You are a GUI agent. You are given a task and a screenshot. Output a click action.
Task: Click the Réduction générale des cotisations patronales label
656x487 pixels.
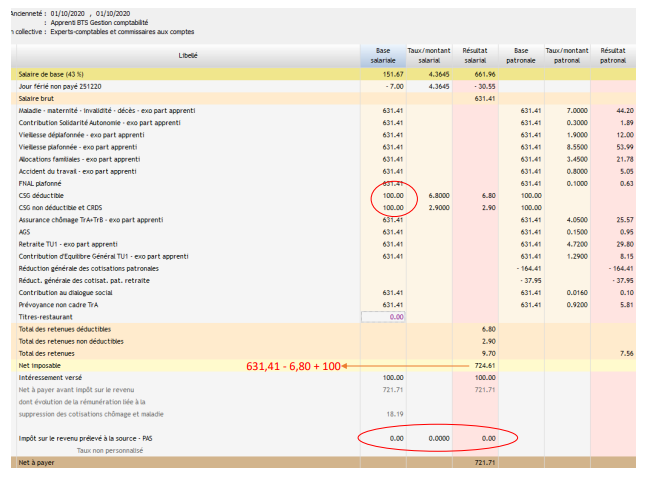click(86, 268)
